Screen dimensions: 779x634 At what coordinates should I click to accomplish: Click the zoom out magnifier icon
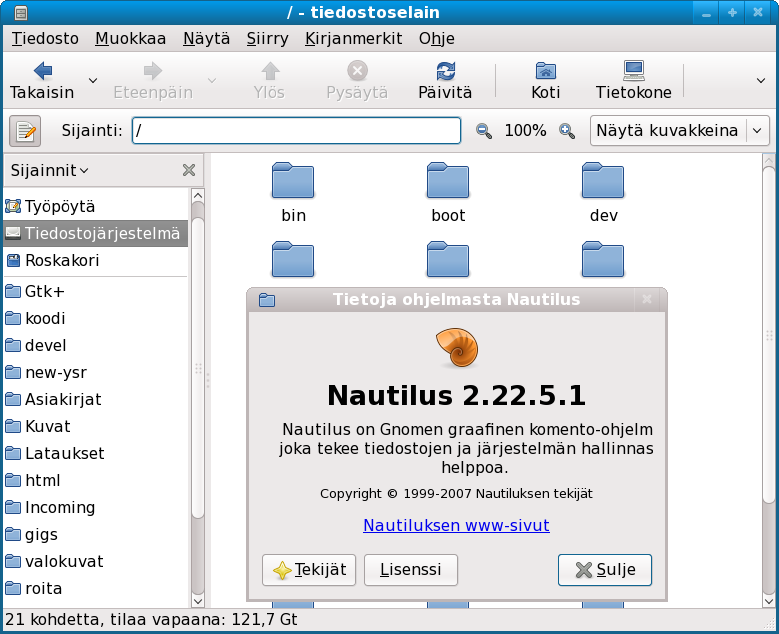click(x=484, y=131)
